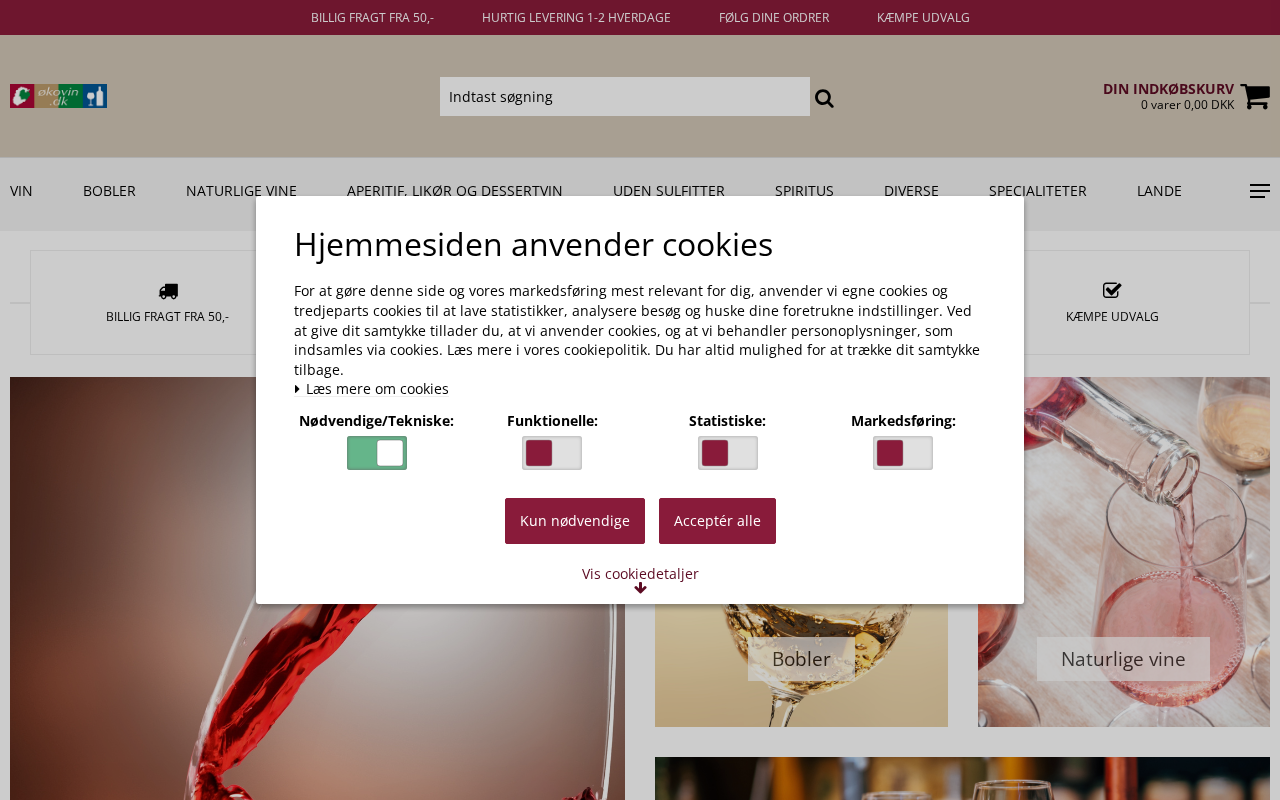Click the search magnifier icon
Image resolution: width=1280 pixels, height=800 pixels.
pyautogui.click(x=824, y=98)
